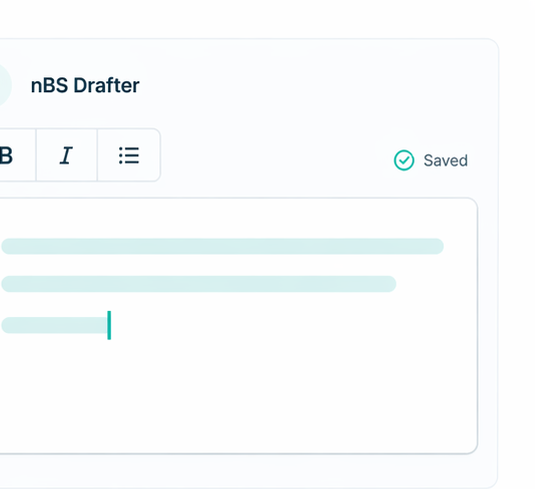
Task: Click the divider between Bold and Italic buttons
Action: click(x=36, y=155)
